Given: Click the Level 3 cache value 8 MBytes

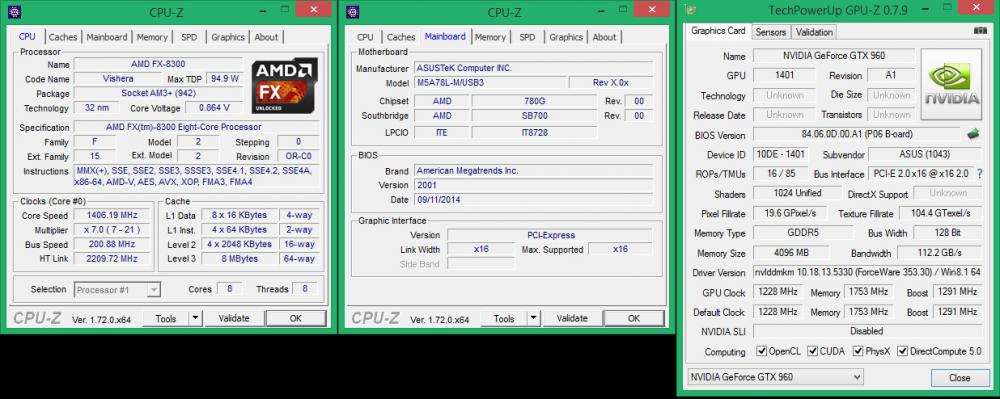Looking at the screenshot, I should [x=239, y=259].
